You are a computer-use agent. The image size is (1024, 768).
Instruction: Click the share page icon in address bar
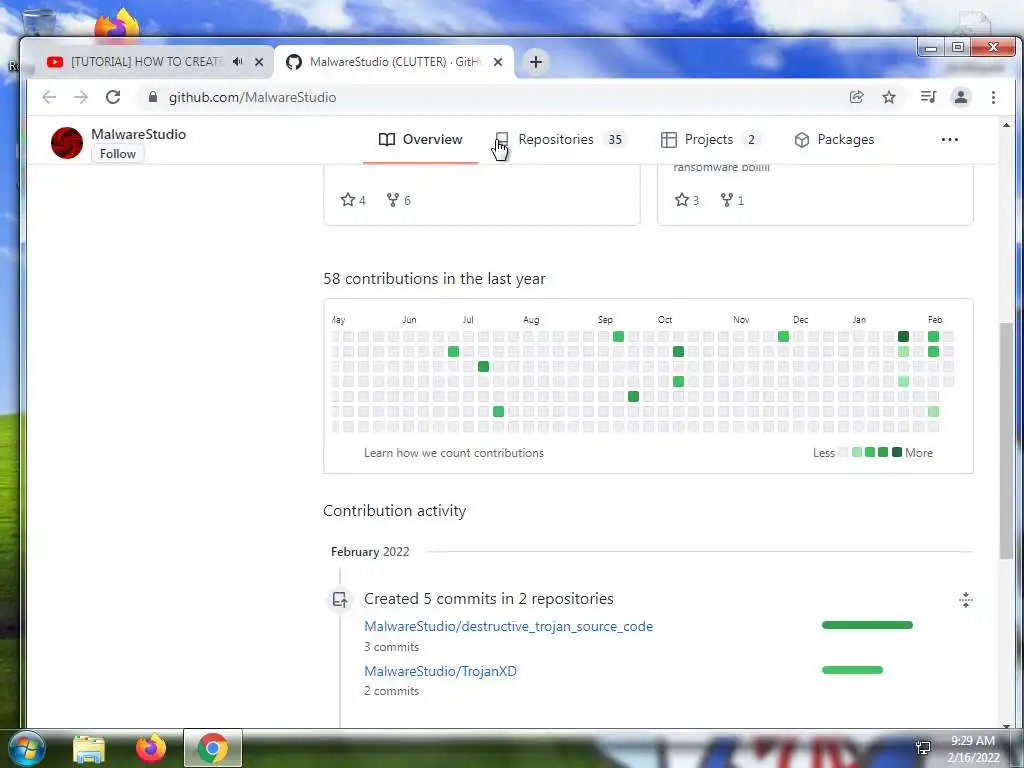pyautogui.click(x=856, y=97)
